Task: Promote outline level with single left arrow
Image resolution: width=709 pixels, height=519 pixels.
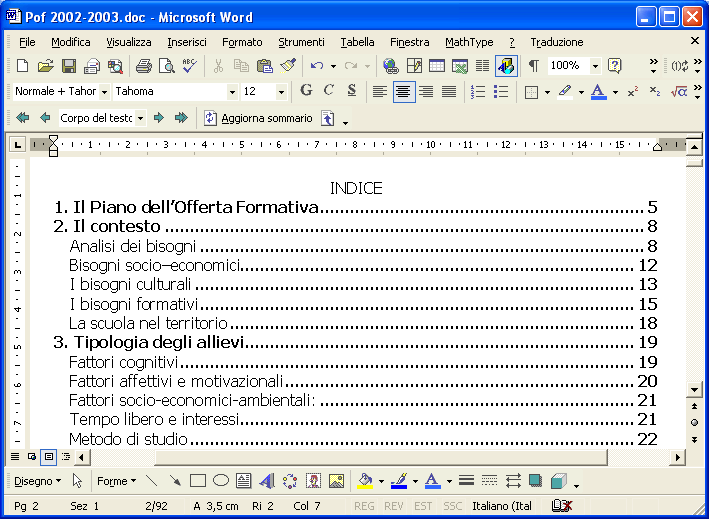Action: 45,118
